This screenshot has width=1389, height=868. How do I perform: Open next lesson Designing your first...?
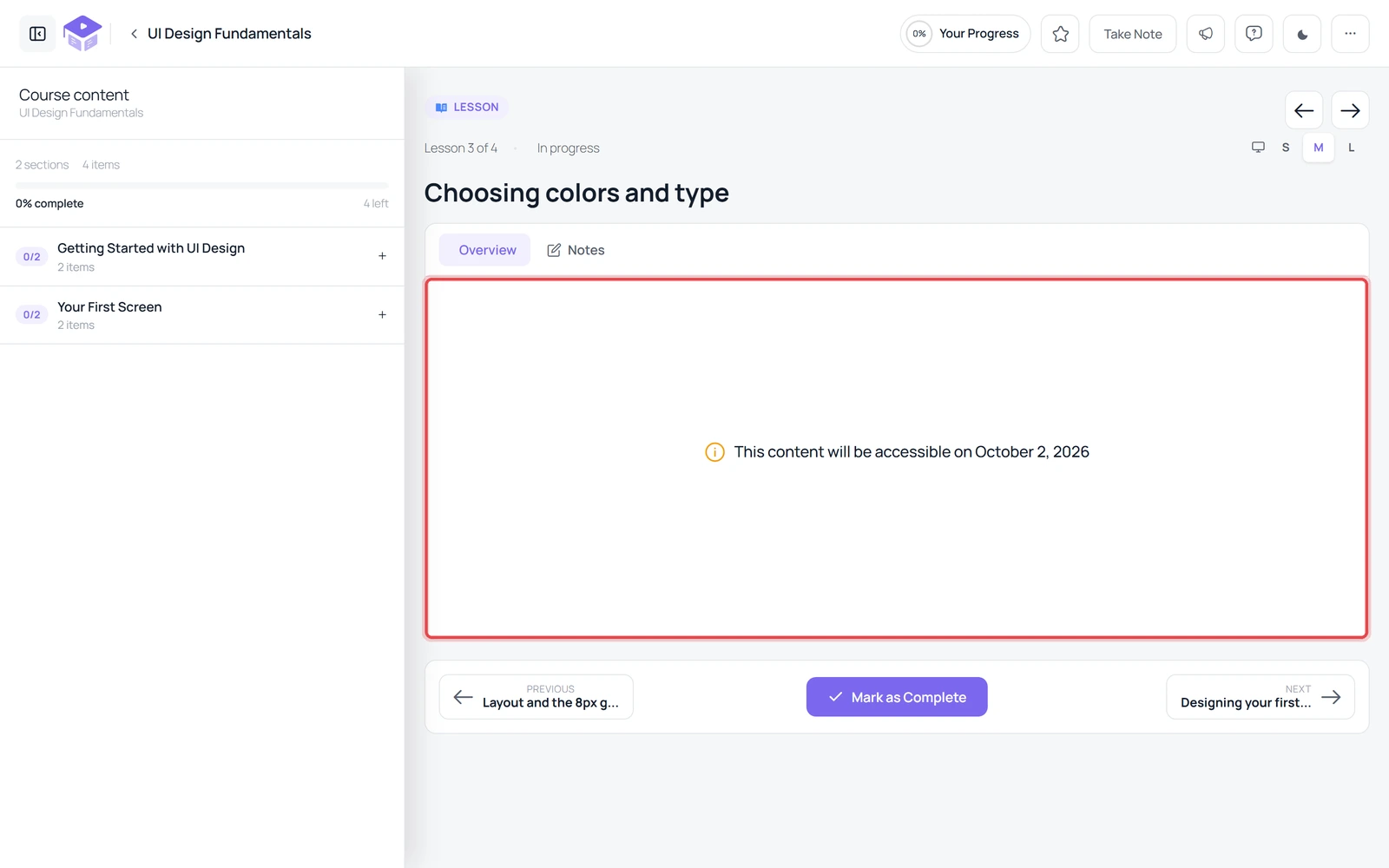(x=1261, y=697)
